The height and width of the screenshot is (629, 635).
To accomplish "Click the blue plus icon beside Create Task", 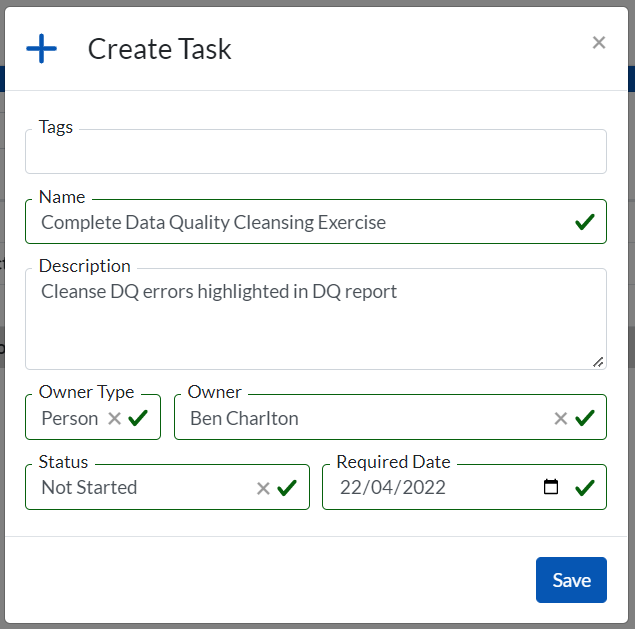I will coord(42,48).
